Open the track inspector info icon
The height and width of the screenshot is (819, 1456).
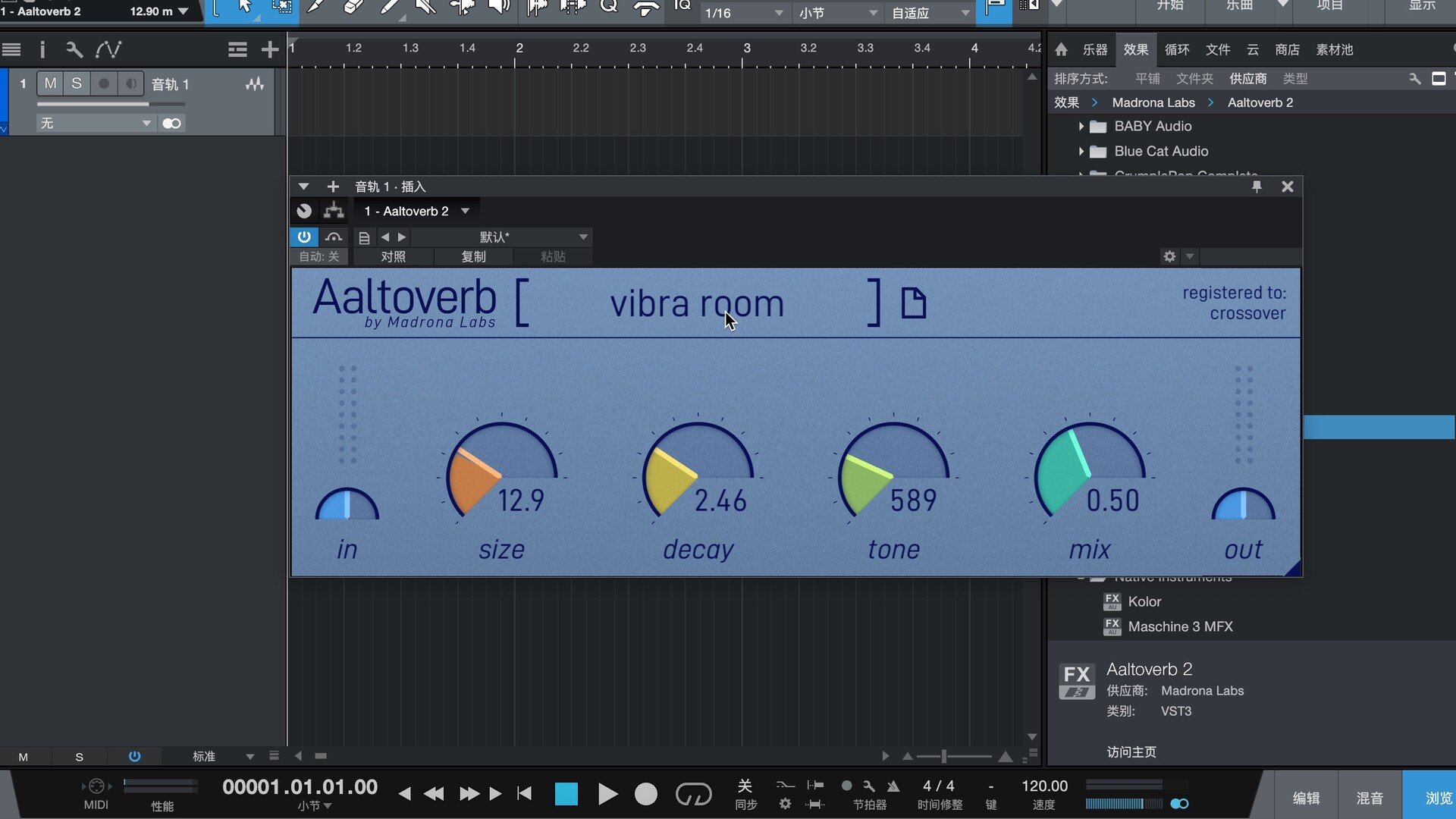click(x=42, y=50)
